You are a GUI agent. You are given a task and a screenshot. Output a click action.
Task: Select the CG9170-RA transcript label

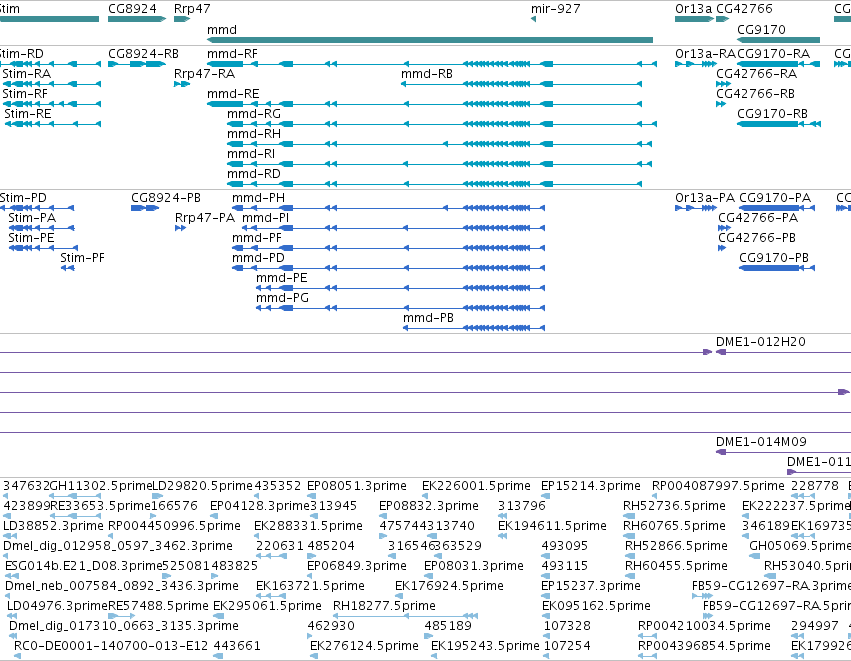pos(773,54)
